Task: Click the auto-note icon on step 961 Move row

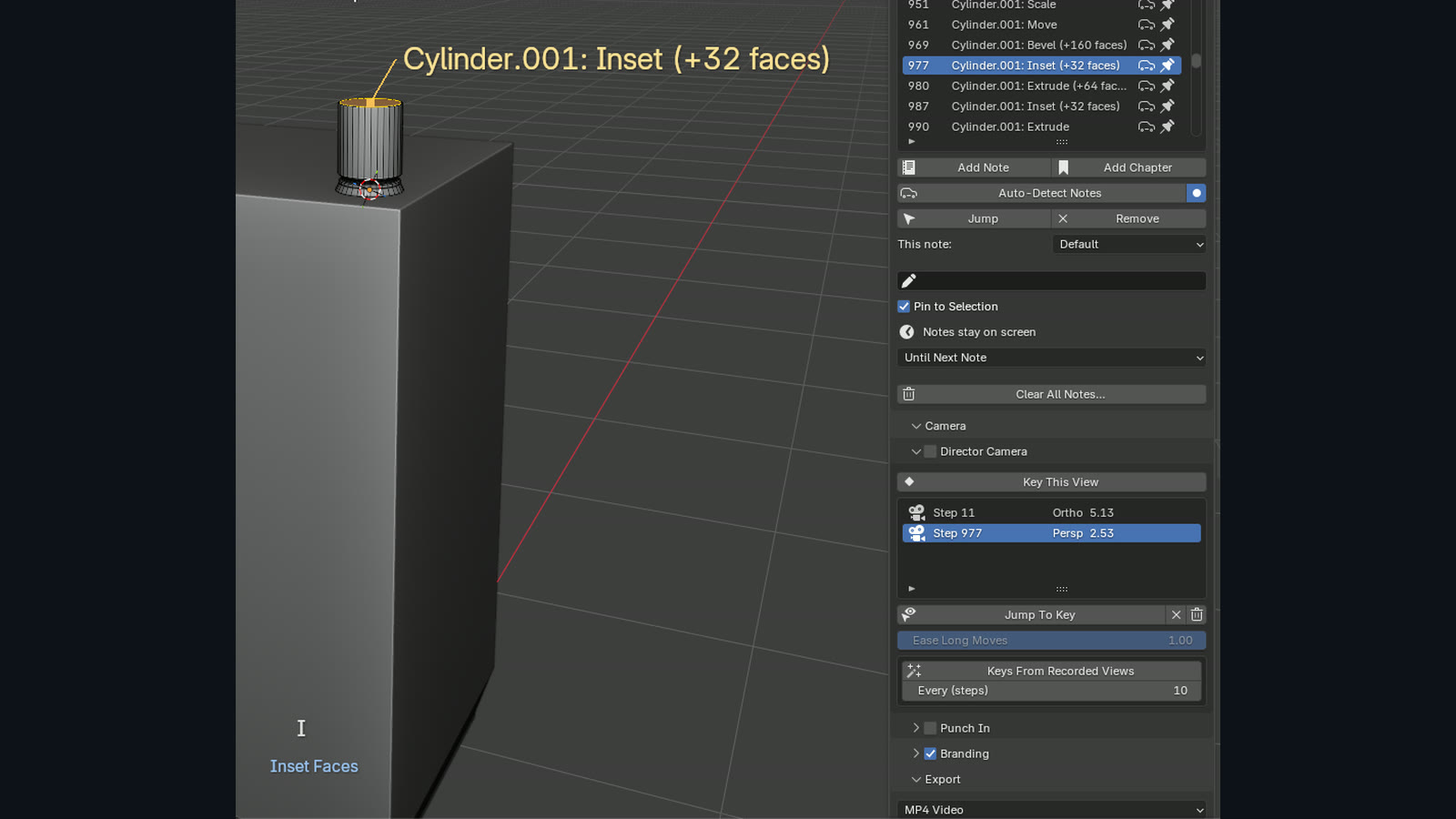Action: coord(1147,25)
